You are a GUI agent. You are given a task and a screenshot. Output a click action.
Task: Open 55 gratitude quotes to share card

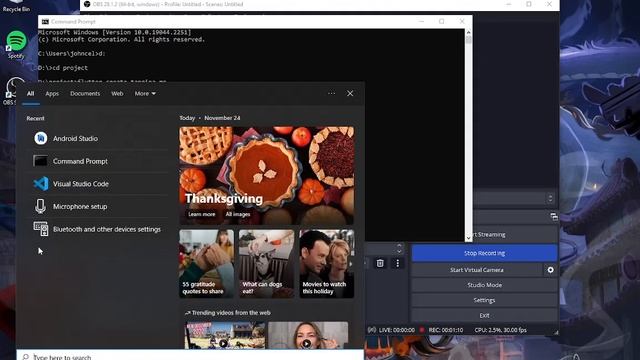pyautogui.click(x=207, y=263)
